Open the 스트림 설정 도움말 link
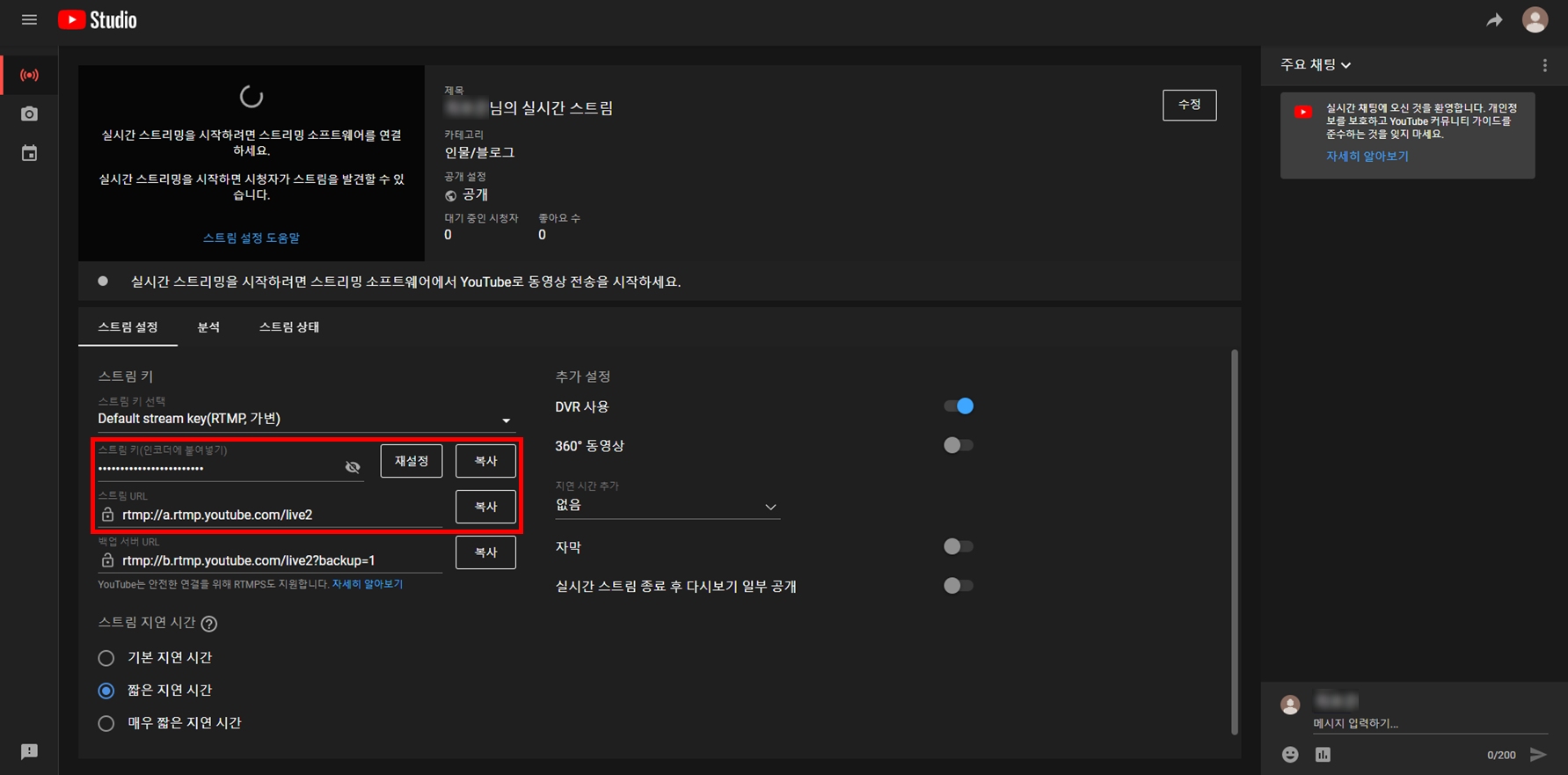 pyautogui.click(x=252, y=238)
